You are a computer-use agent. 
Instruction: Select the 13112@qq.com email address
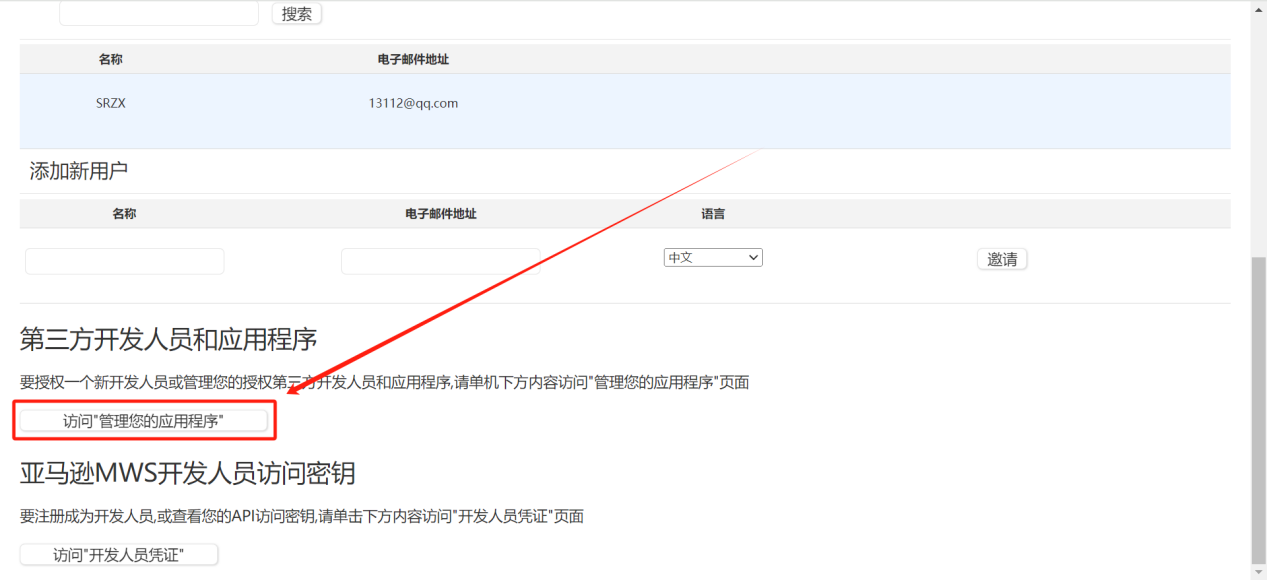pos(413,103)
